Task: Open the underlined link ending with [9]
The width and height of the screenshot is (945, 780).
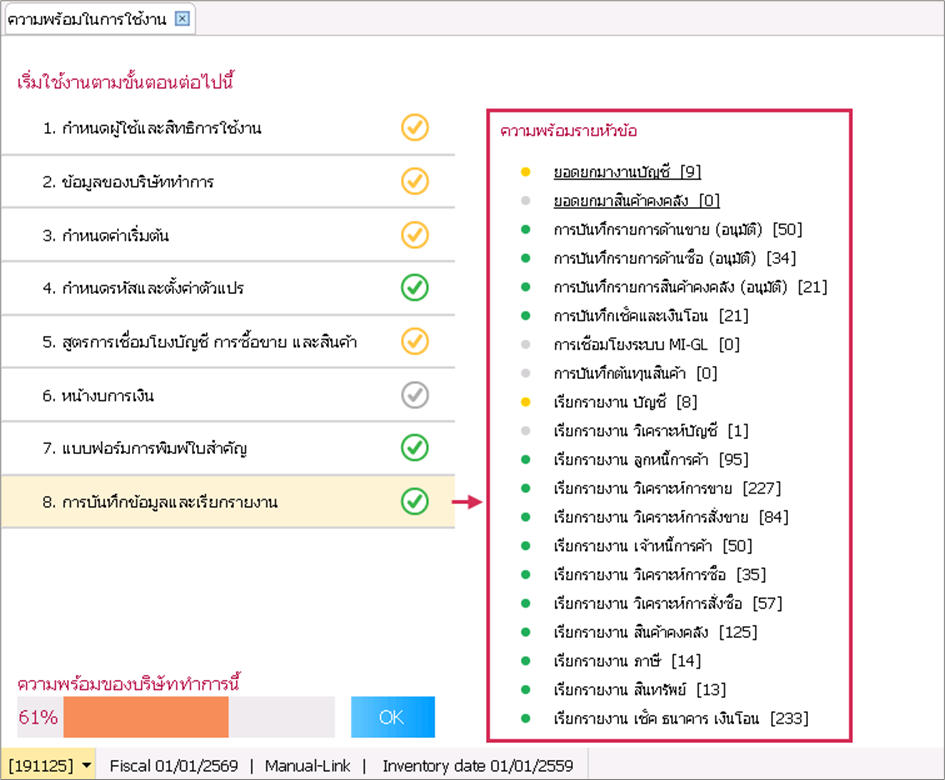Action: 627,172
